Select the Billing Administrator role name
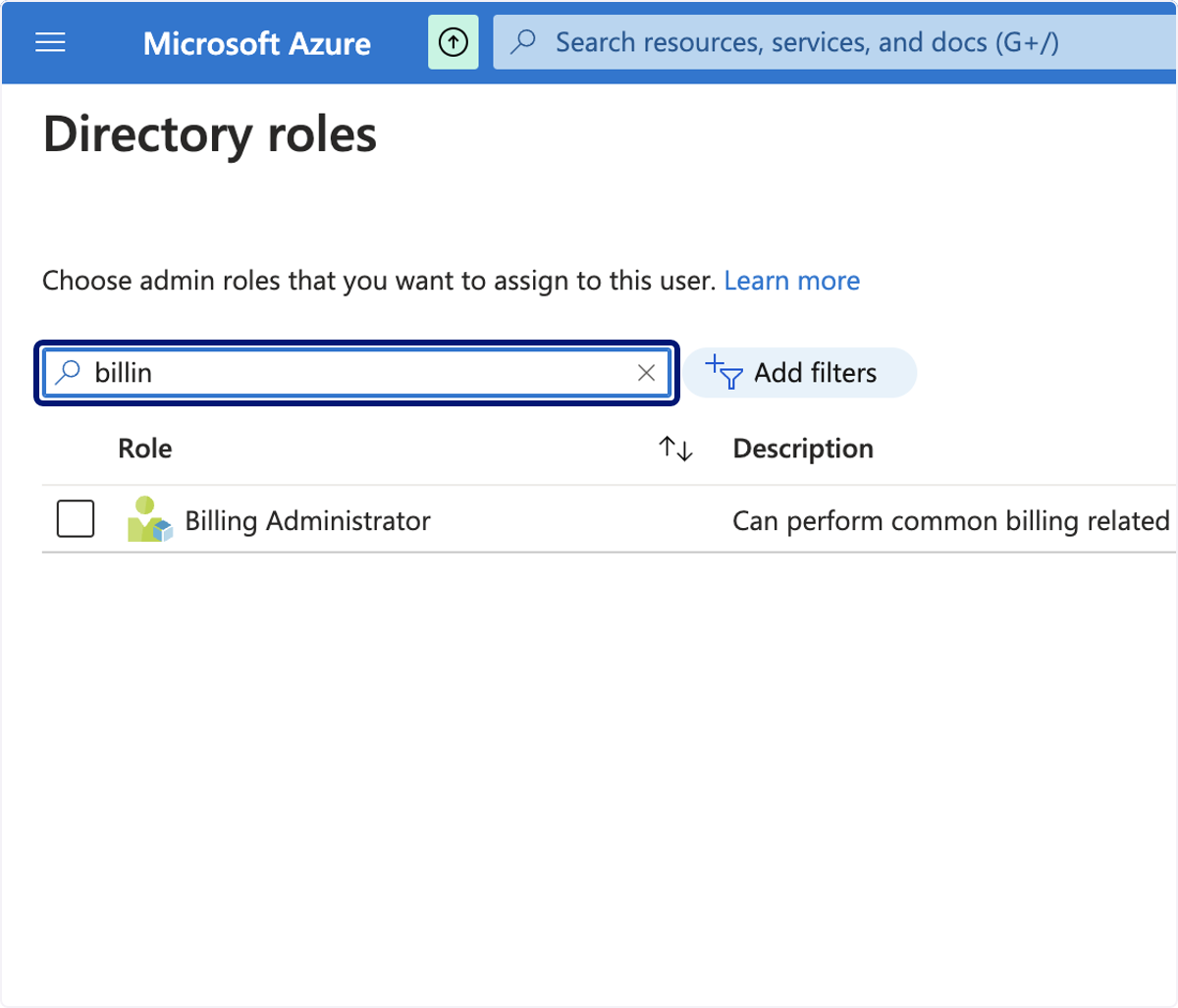1178x1008 pixels. pos(307,520)
